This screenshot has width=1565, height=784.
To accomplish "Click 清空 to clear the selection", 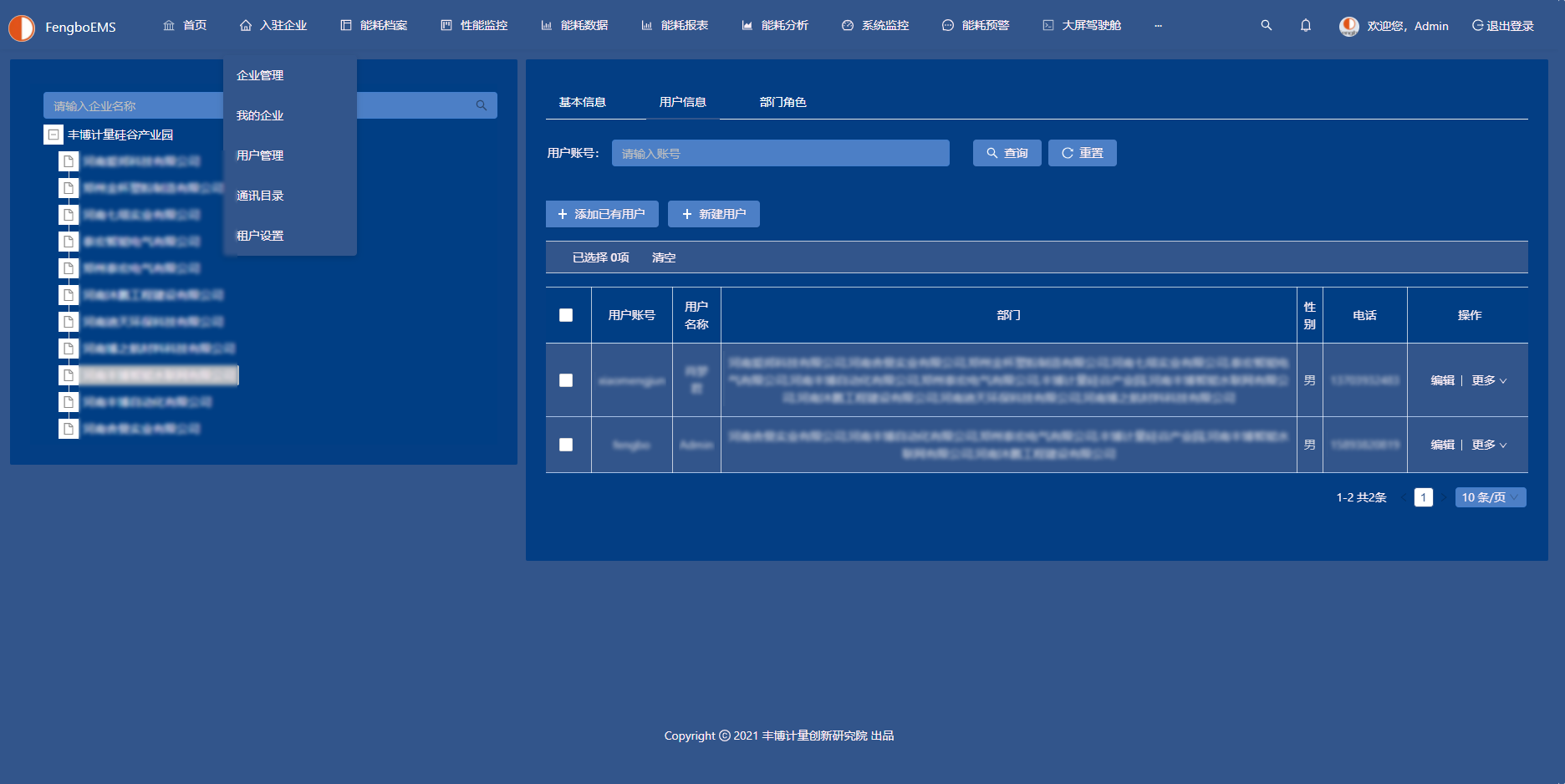I will (664, 257).
